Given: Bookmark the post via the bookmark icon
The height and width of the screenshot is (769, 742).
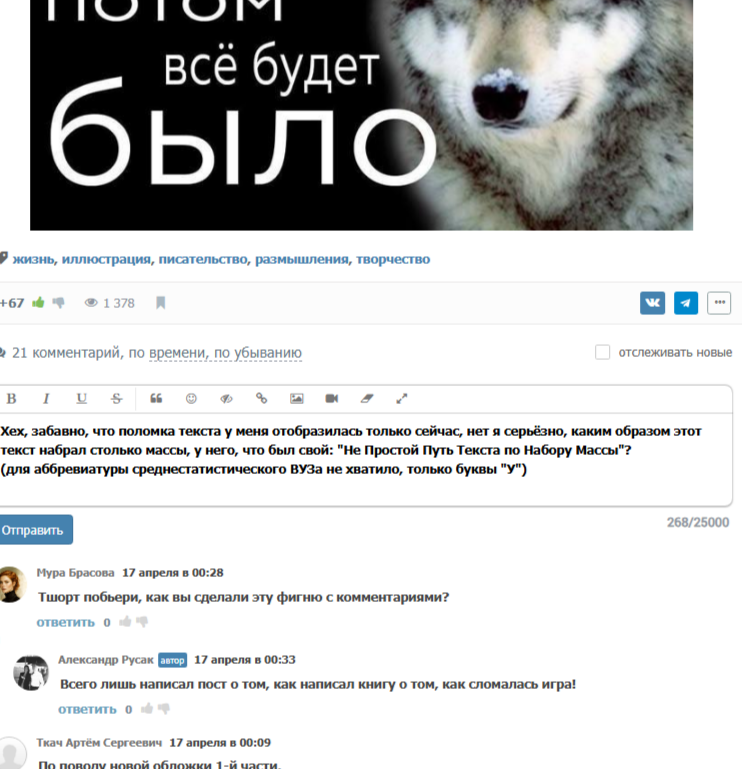Looking at the screenshot, I should (x=160, y=303).
